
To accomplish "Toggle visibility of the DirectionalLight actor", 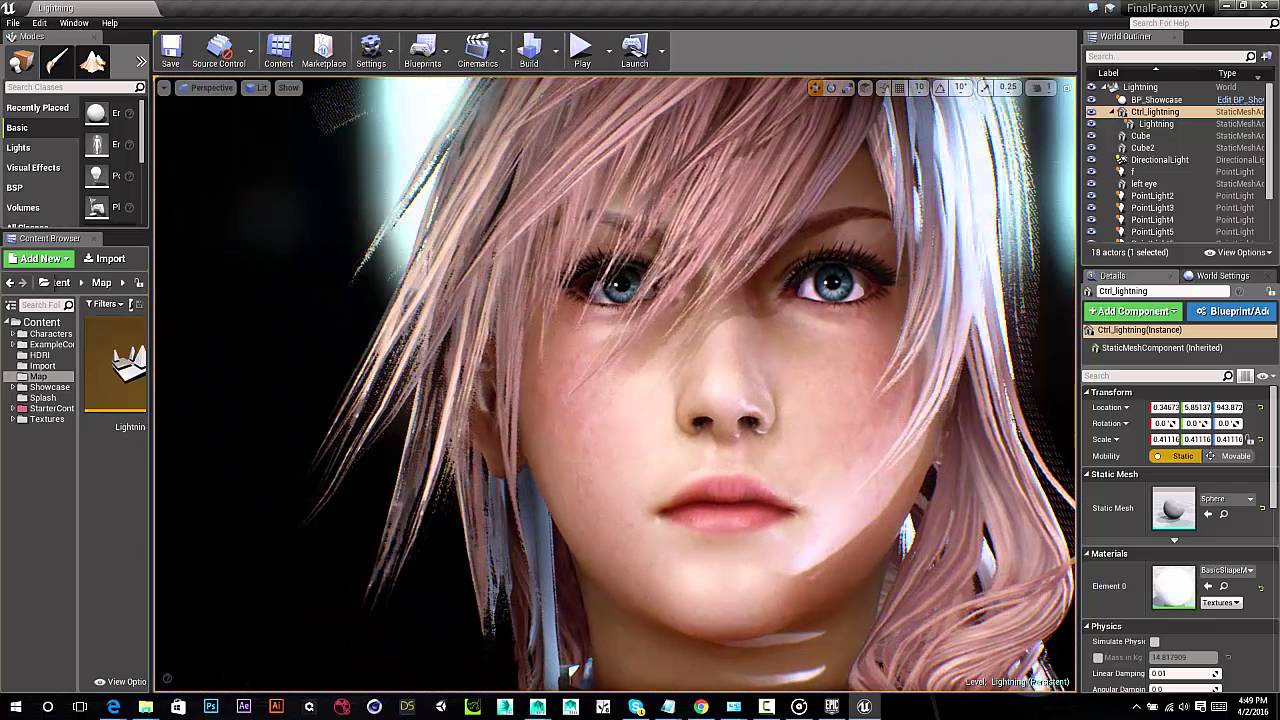I will tap(1091, 160).
